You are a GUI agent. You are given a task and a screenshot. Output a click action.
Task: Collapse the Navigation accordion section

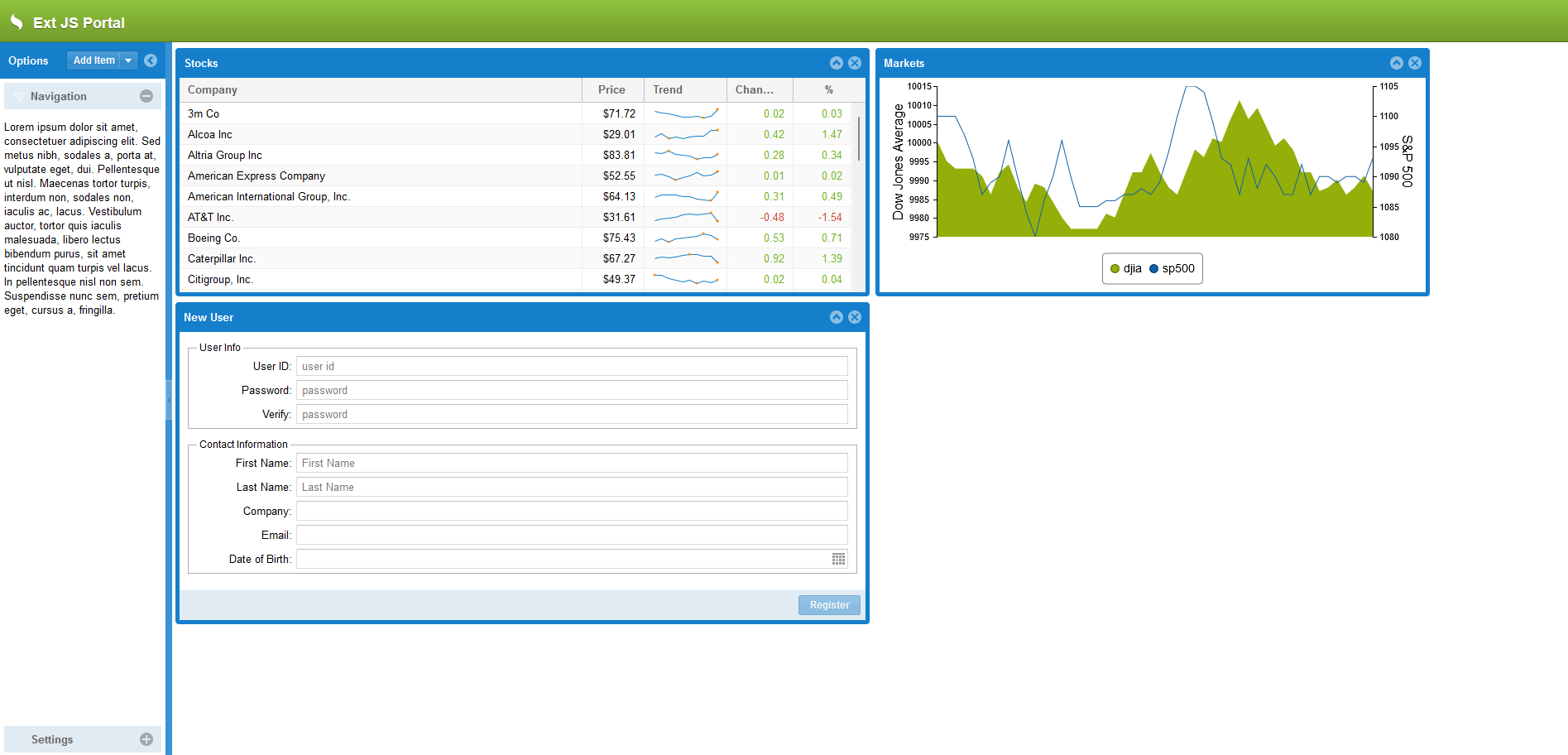pyautogui.click(x=146, y=96)
